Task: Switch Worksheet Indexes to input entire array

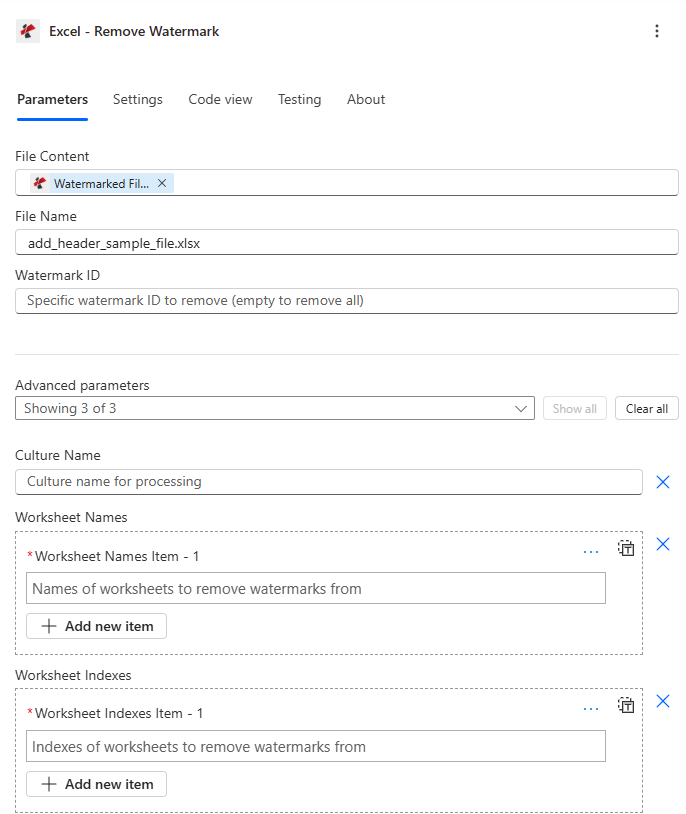Action: coord(626,706)
